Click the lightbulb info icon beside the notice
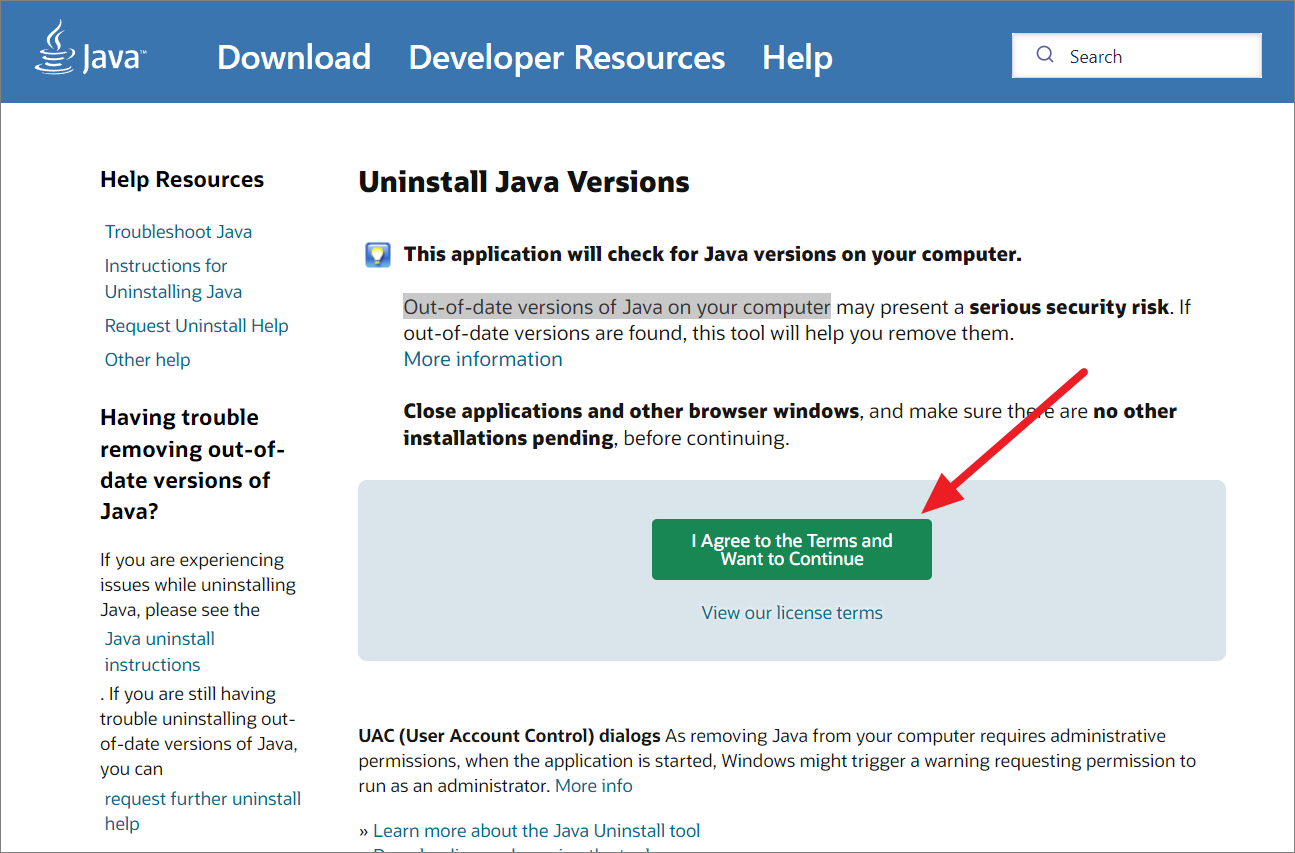The image size is (1295, 853). tap(377, 255)
